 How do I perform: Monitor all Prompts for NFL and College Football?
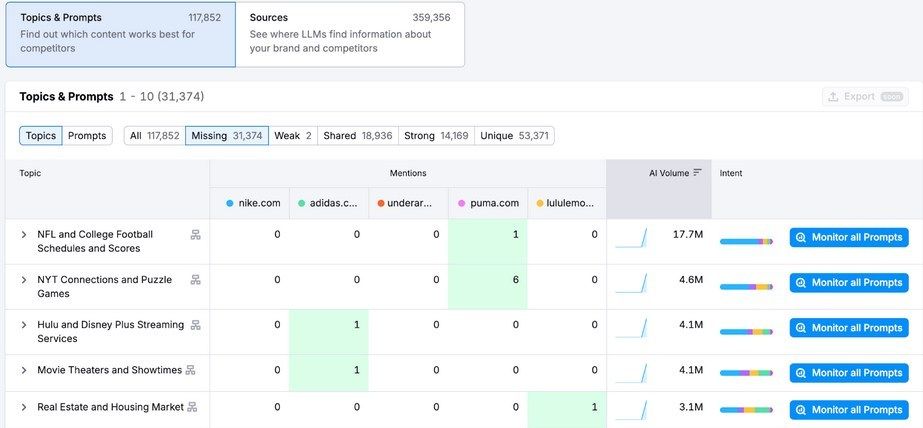tap(849, 238)
